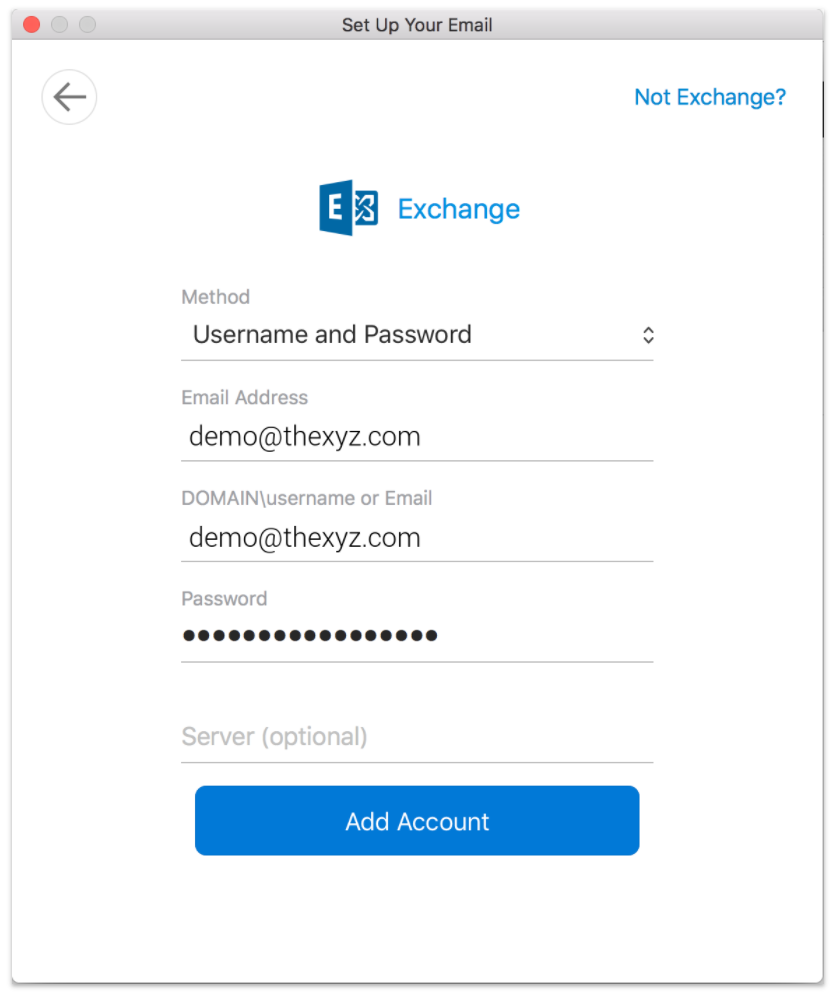Focus the Password field
836x997 pixels.
click(417, 636)
